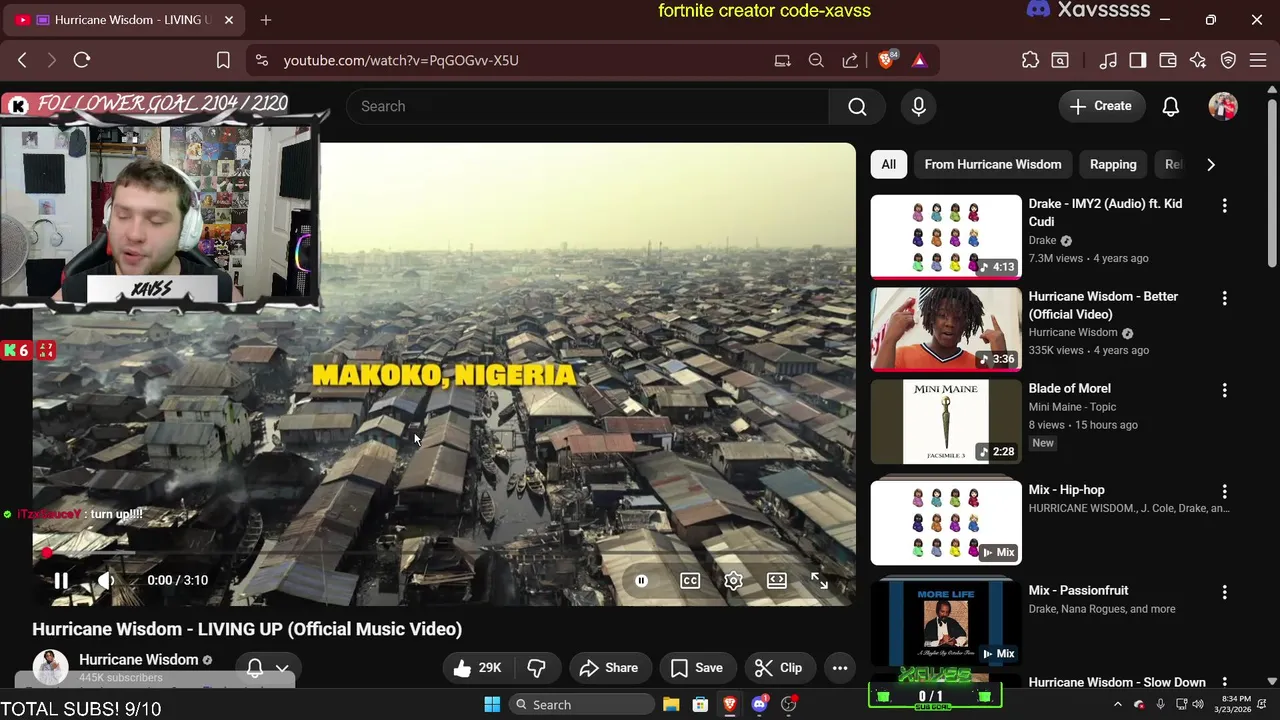Install app icon in address bar
Viewport: 1280px width, 720px height.
(x=782, y=60)
